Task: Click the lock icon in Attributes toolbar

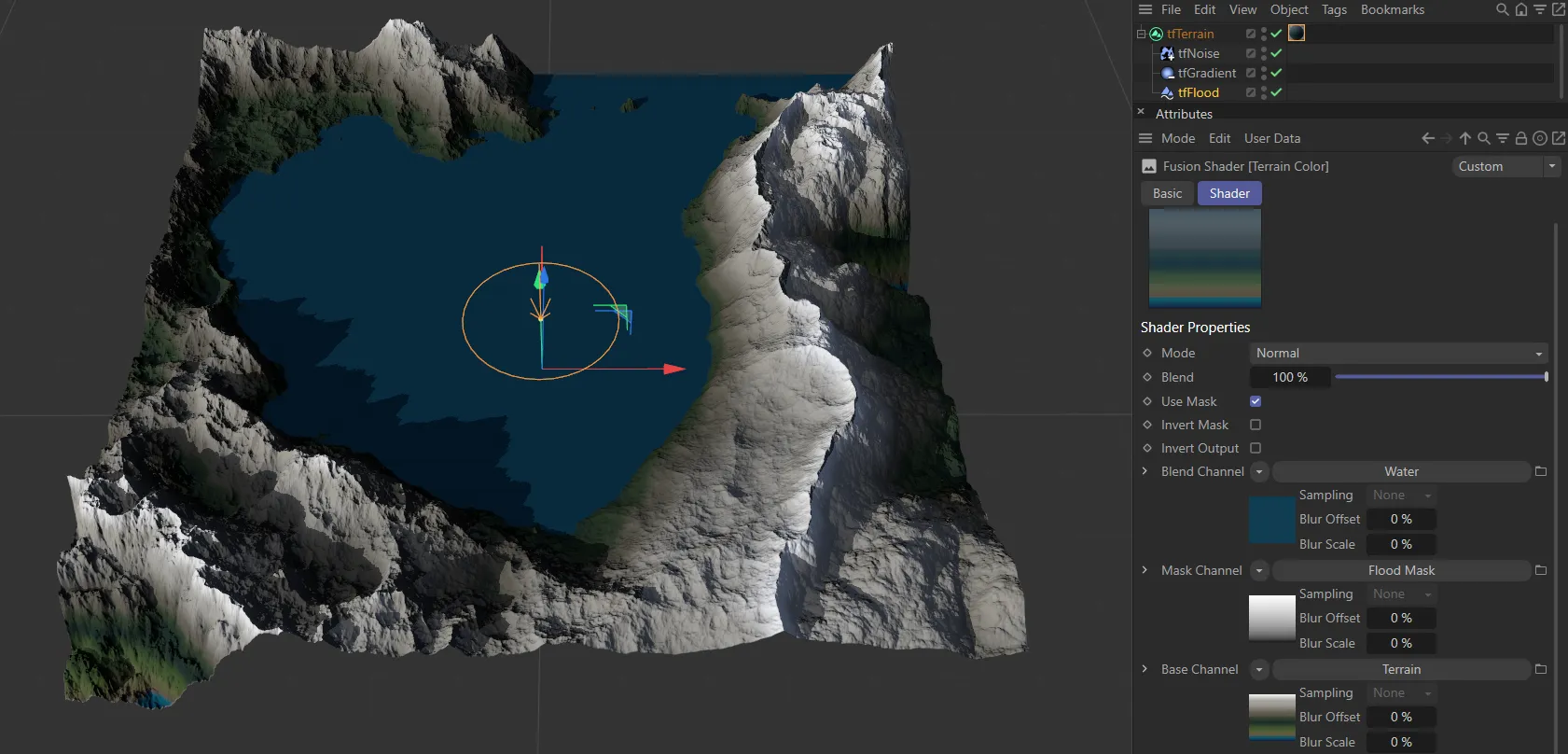Action: point(1520,138)
